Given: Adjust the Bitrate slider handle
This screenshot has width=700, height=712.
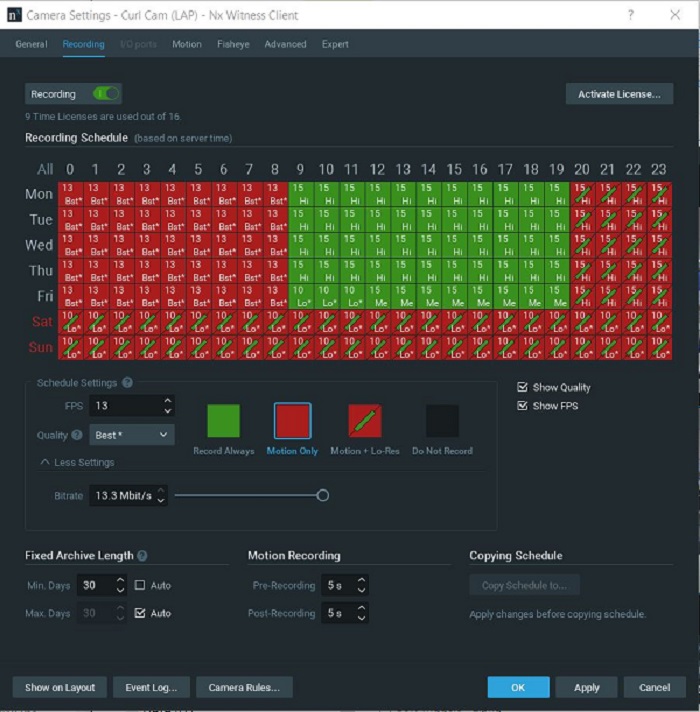Looking at the screenshot, I should coord(323,495).
